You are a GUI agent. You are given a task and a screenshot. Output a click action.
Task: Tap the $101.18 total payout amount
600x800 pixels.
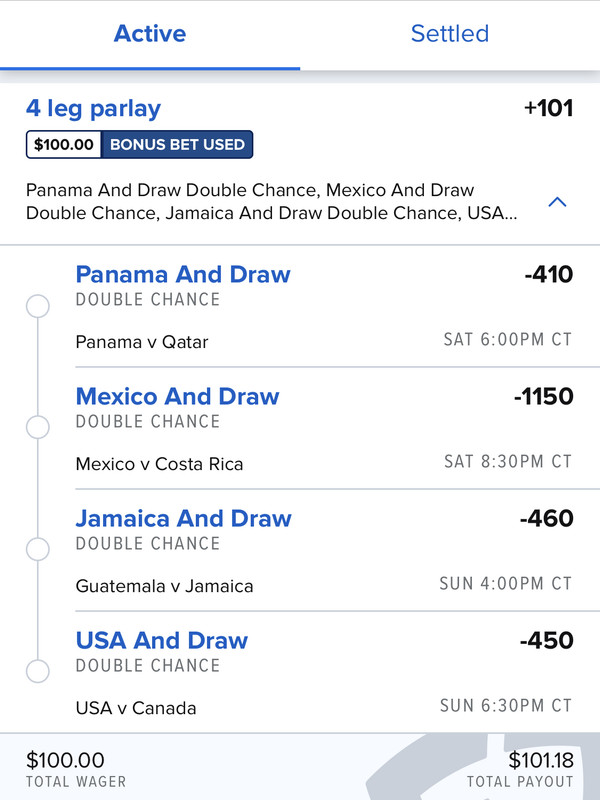(541, 760)
